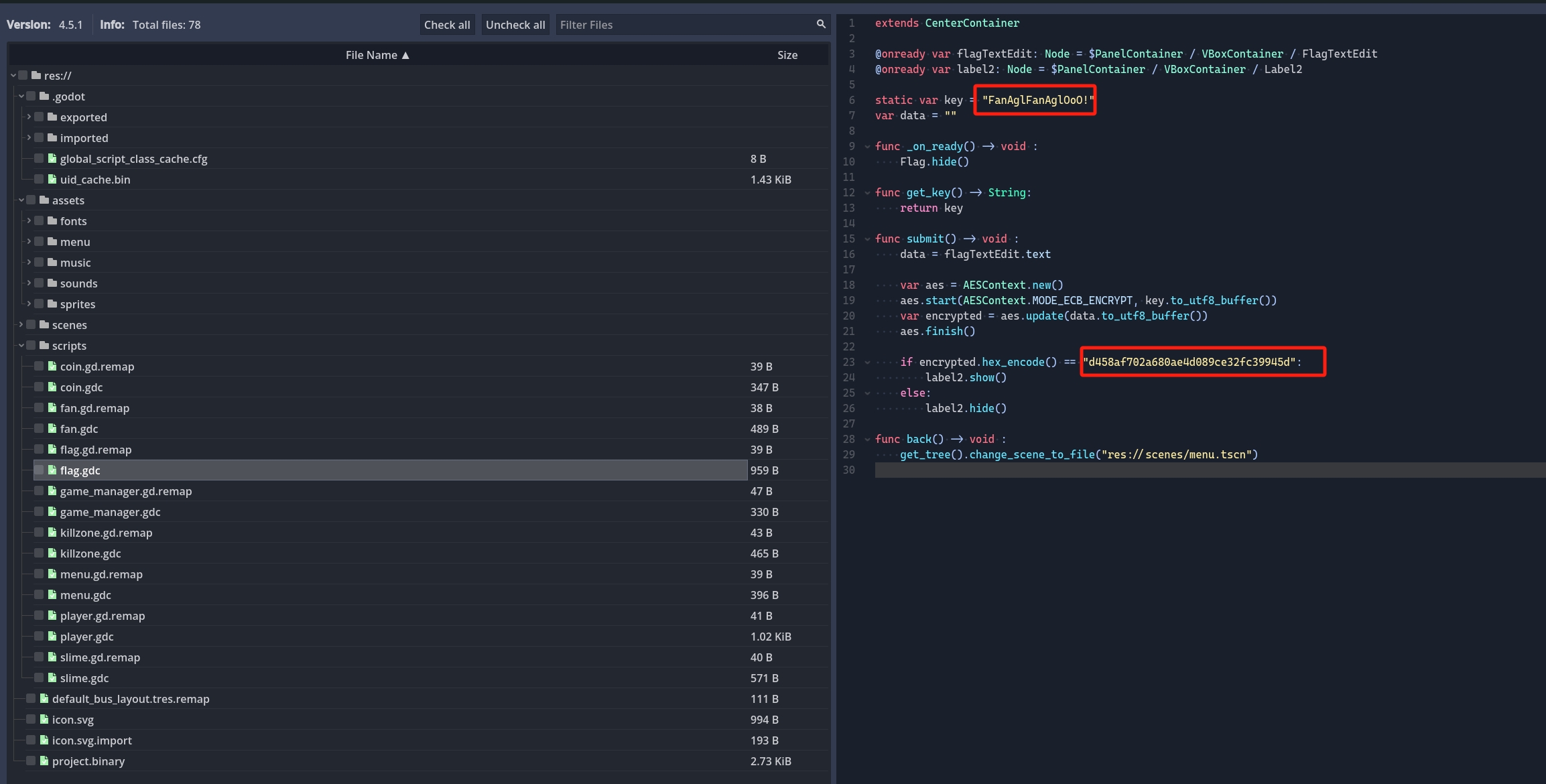This screenshot has width=1546, height=784.
Task: Click the file icon of uid_cache.bin
Action: pyautogui.click(x=52, y=179)
